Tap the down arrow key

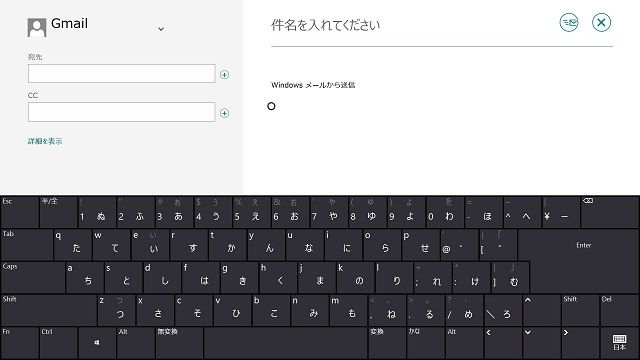pos(541,342)
